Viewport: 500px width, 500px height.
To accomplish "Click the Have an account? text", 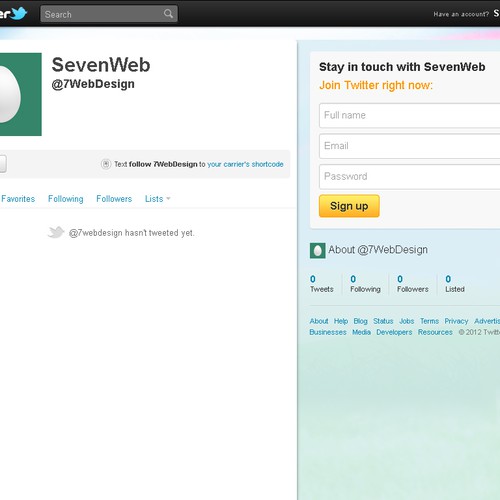I will (461, 14).
